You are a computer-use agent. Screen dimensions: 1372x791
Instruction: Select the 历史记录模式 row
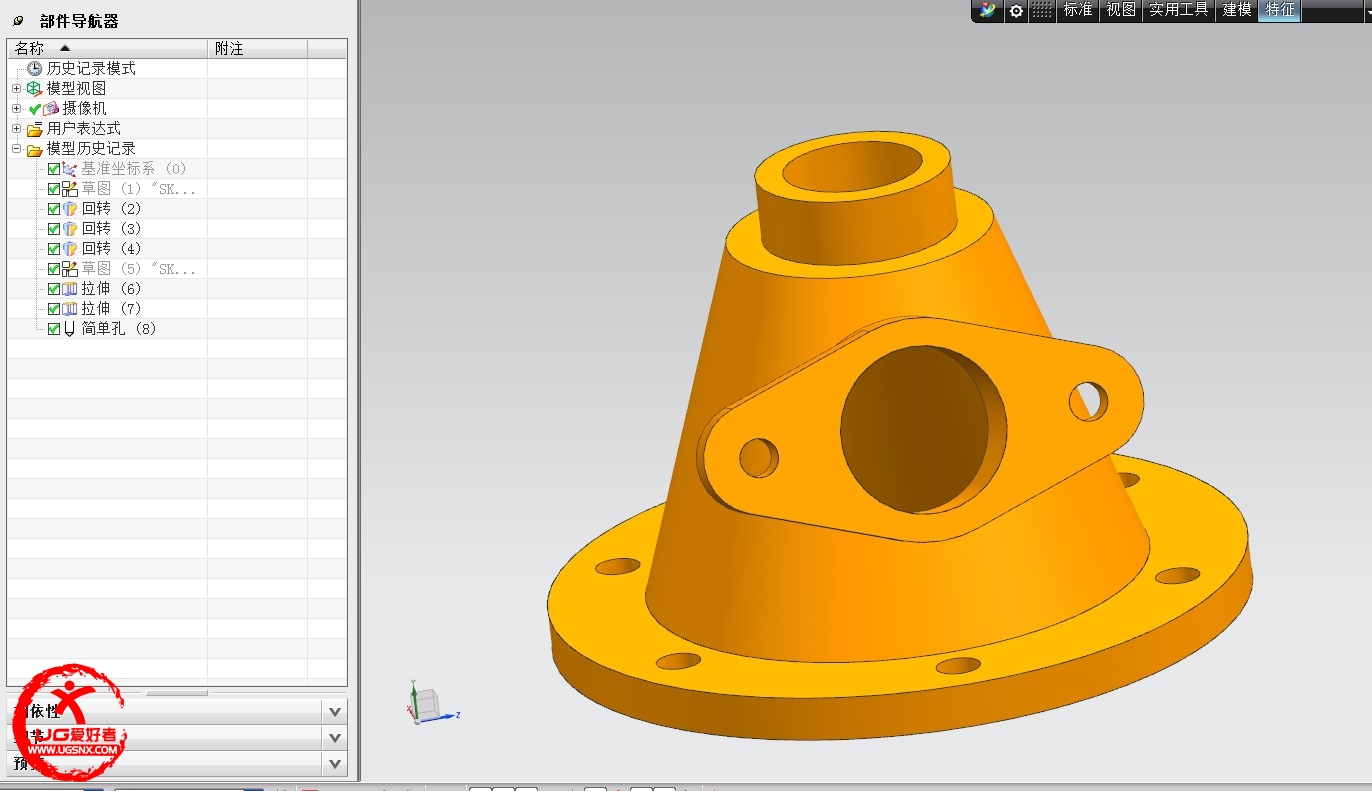tap(177, 68)
